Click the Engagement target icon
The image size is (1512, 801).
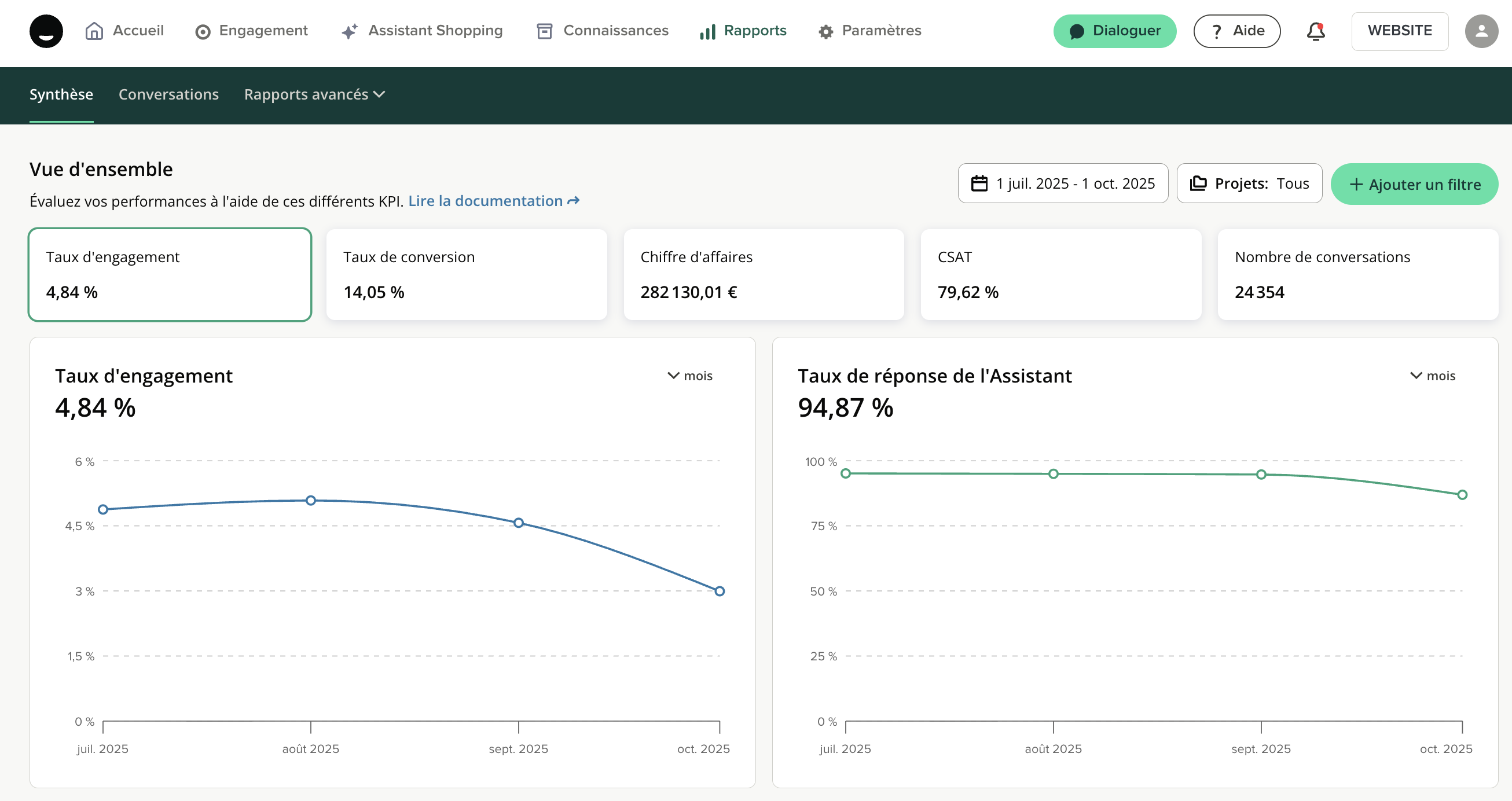coord(203,32)
